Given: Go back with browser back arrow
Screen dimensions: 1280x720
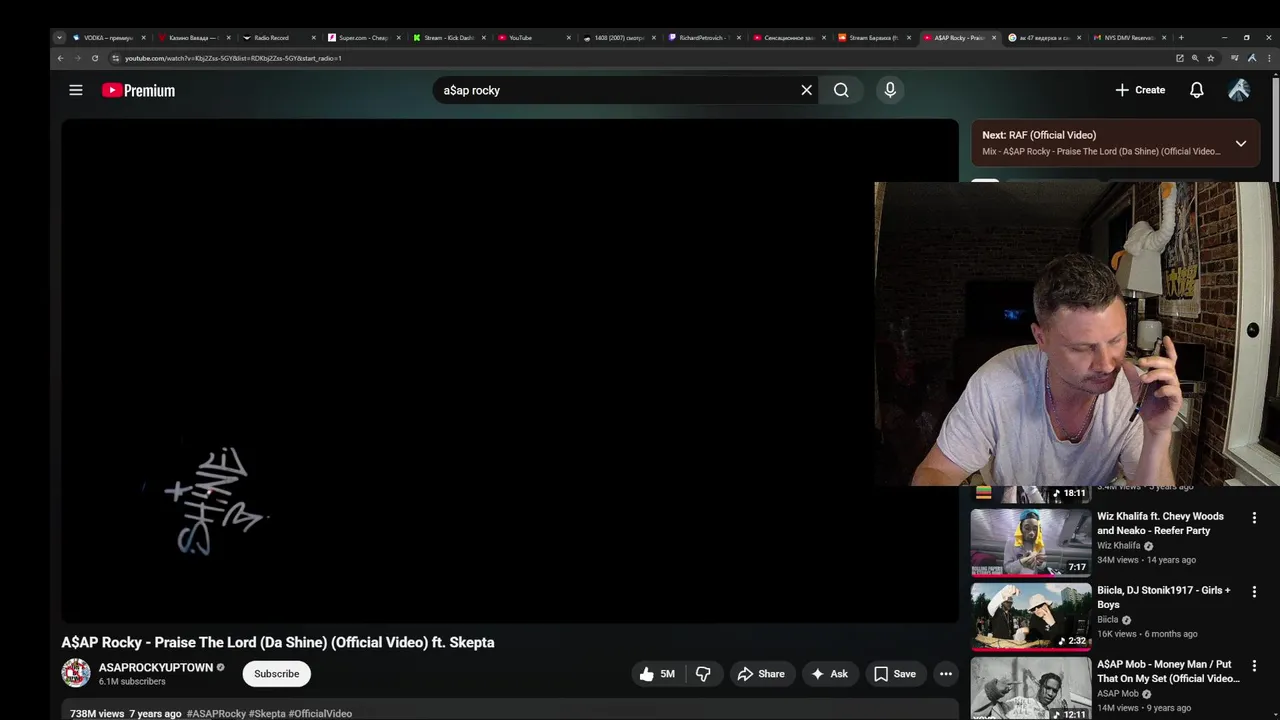Looking at the screenshot, I should (60, 58).
